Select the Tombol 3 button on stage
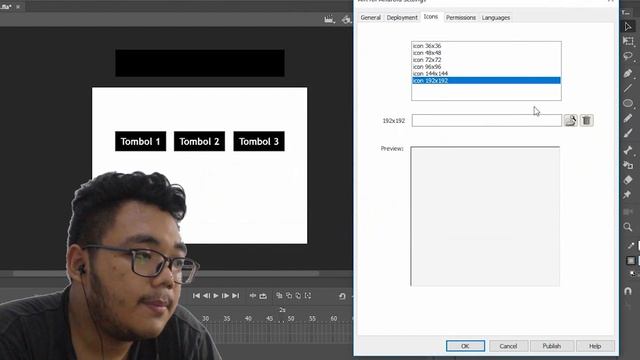The image size is (640, 360). click(x=259, y=141)
